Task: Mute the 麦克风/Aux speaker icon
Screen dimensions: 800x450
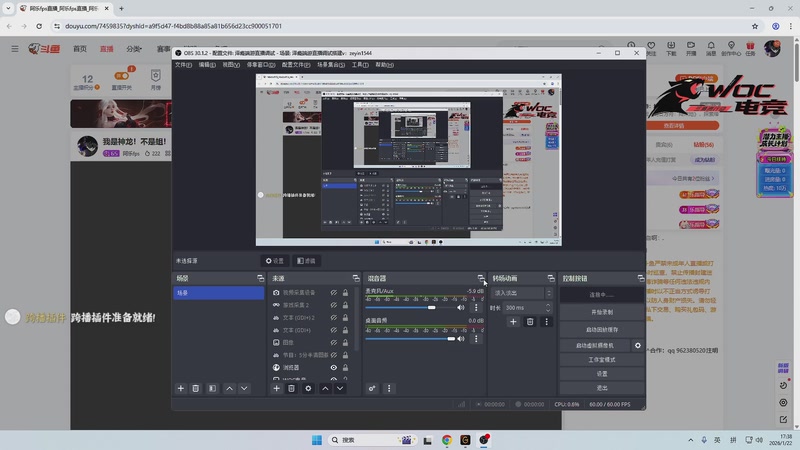Action: [461, 308]
